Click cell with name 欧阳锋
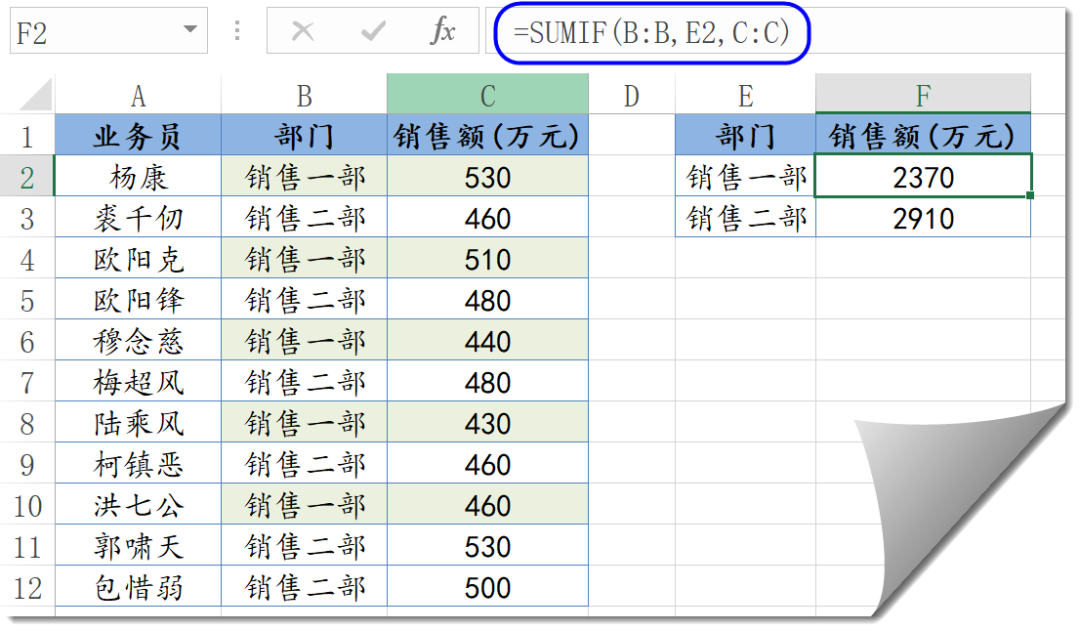The width and height of the screenshot is (1080, 631). (138, 300)
